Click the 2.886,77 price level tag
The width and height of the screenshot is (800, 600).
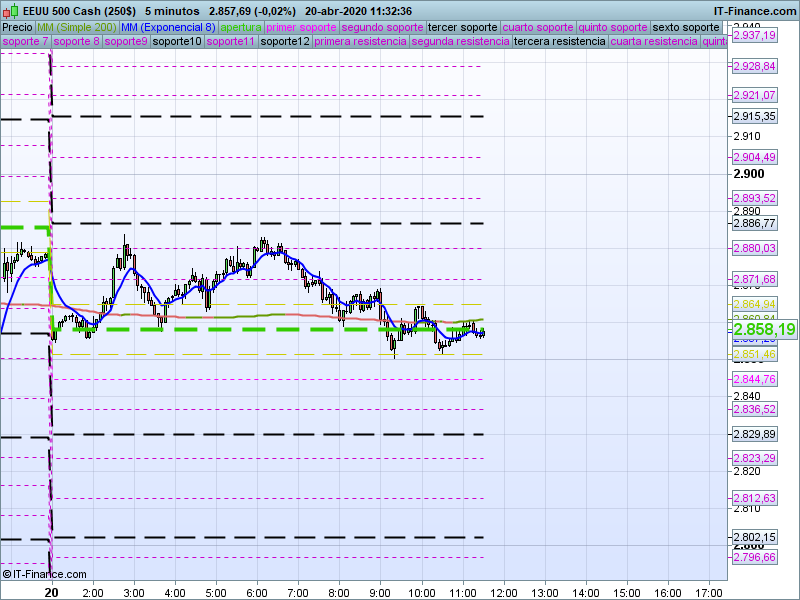click(x=754, y=223)
